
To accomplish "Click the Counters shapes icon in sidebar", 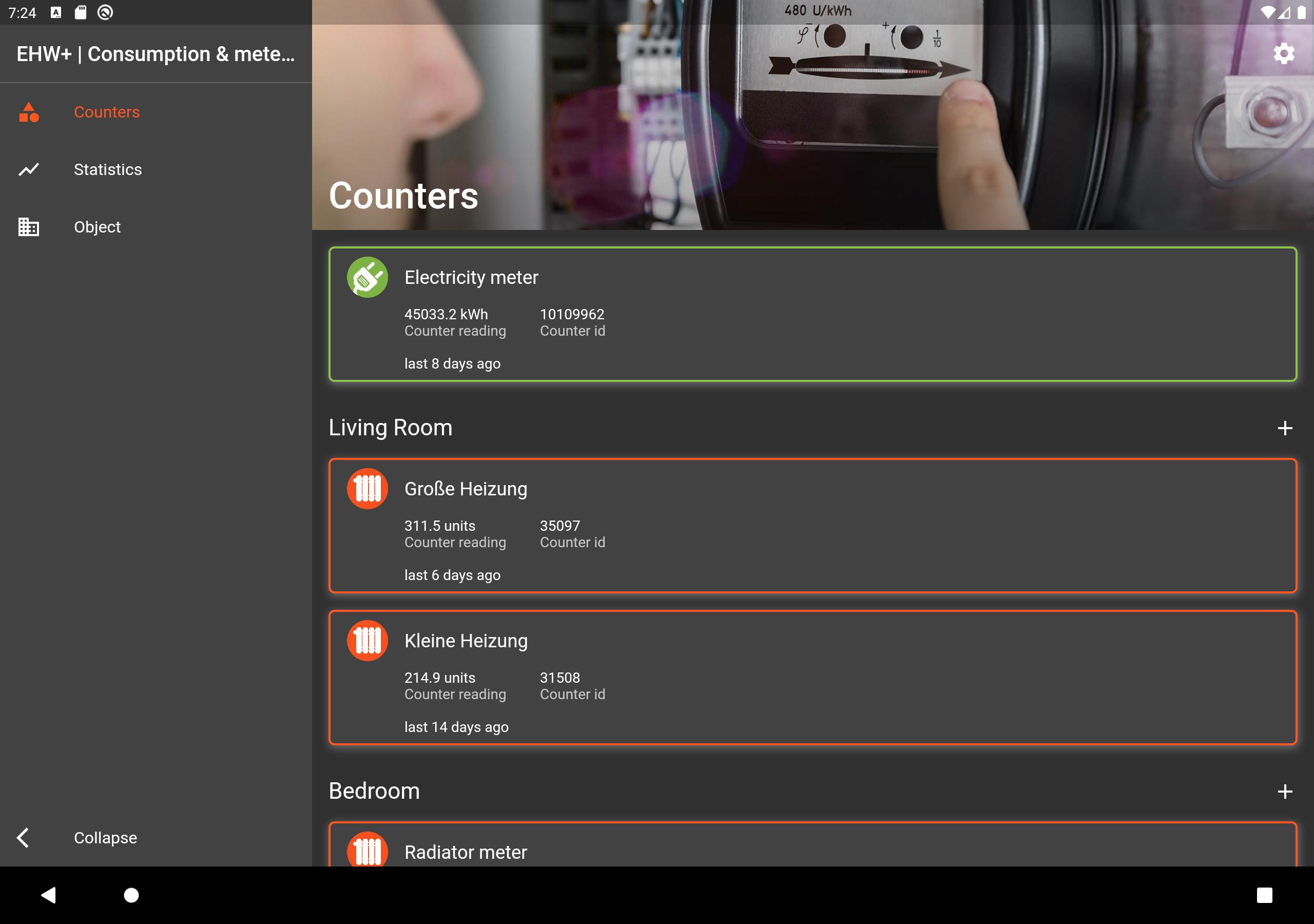I will pyautogui.click(x=29, y=112).
